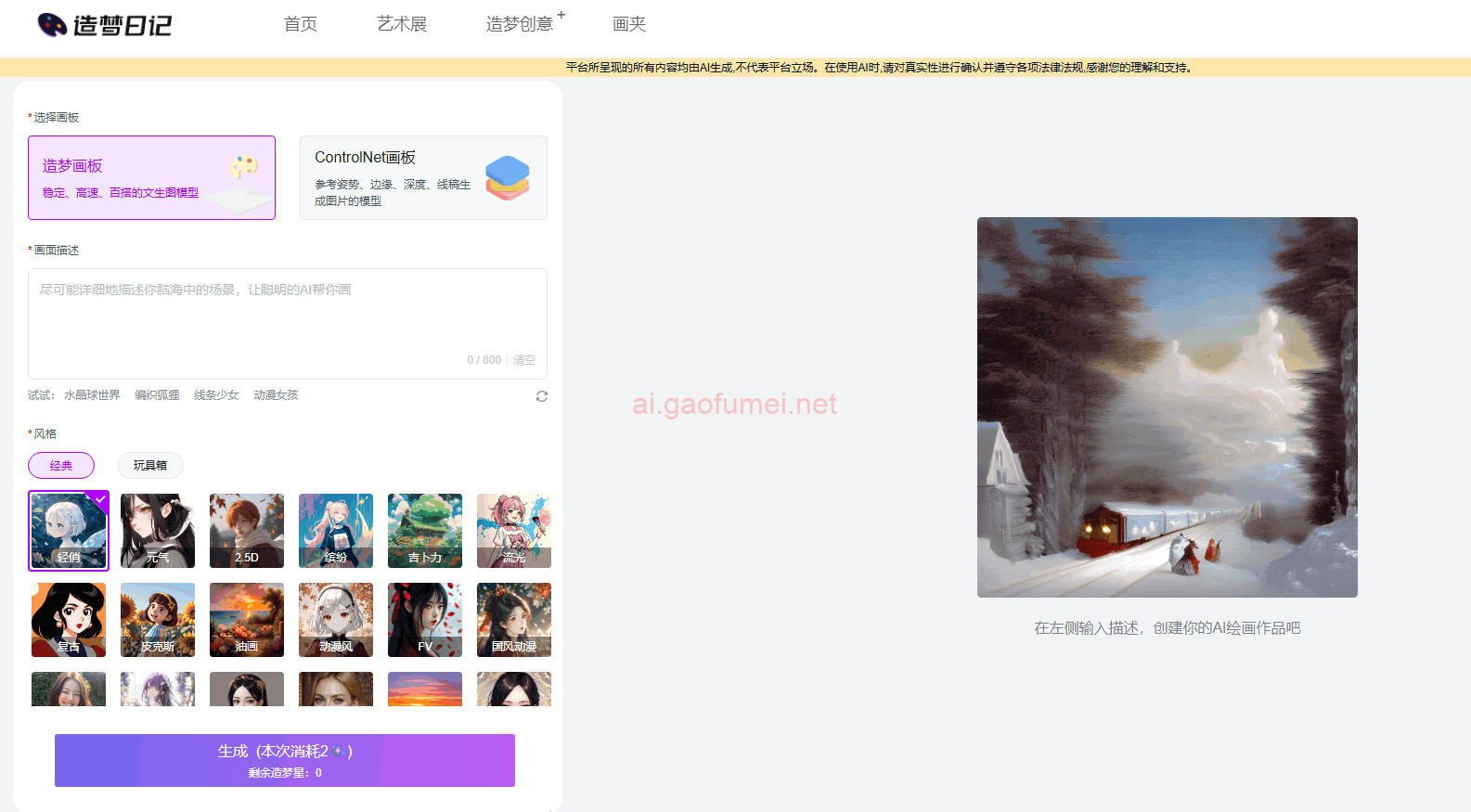Open the 造梦创意 dropdown menu
The width and height of the screenshot is (1471, 812).
click(520, 24)
